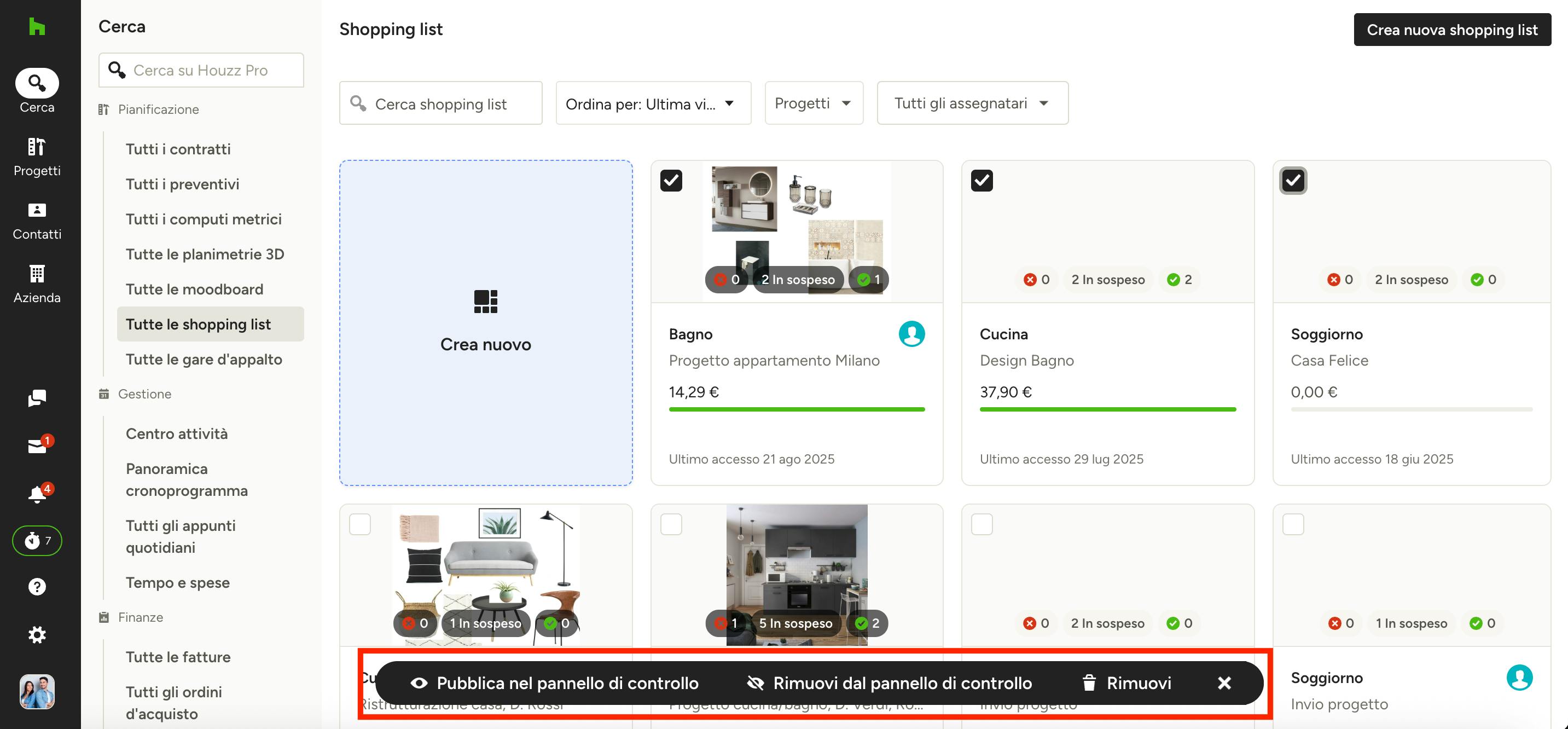
Task: Click Pubblica nel pannello di controllo
Action: coord(555,684)
